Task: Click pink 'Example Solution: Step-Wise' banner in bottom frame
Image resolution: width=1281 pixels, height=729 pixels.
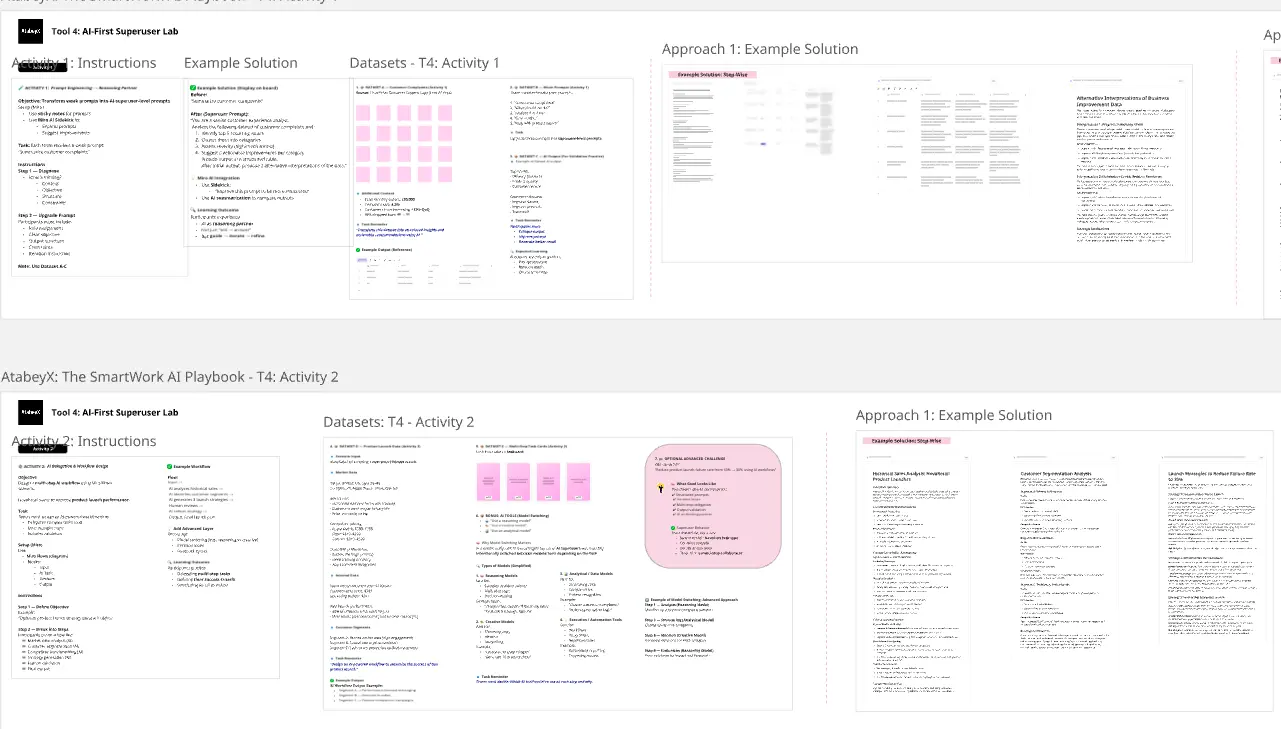Action: pos(905,441)
